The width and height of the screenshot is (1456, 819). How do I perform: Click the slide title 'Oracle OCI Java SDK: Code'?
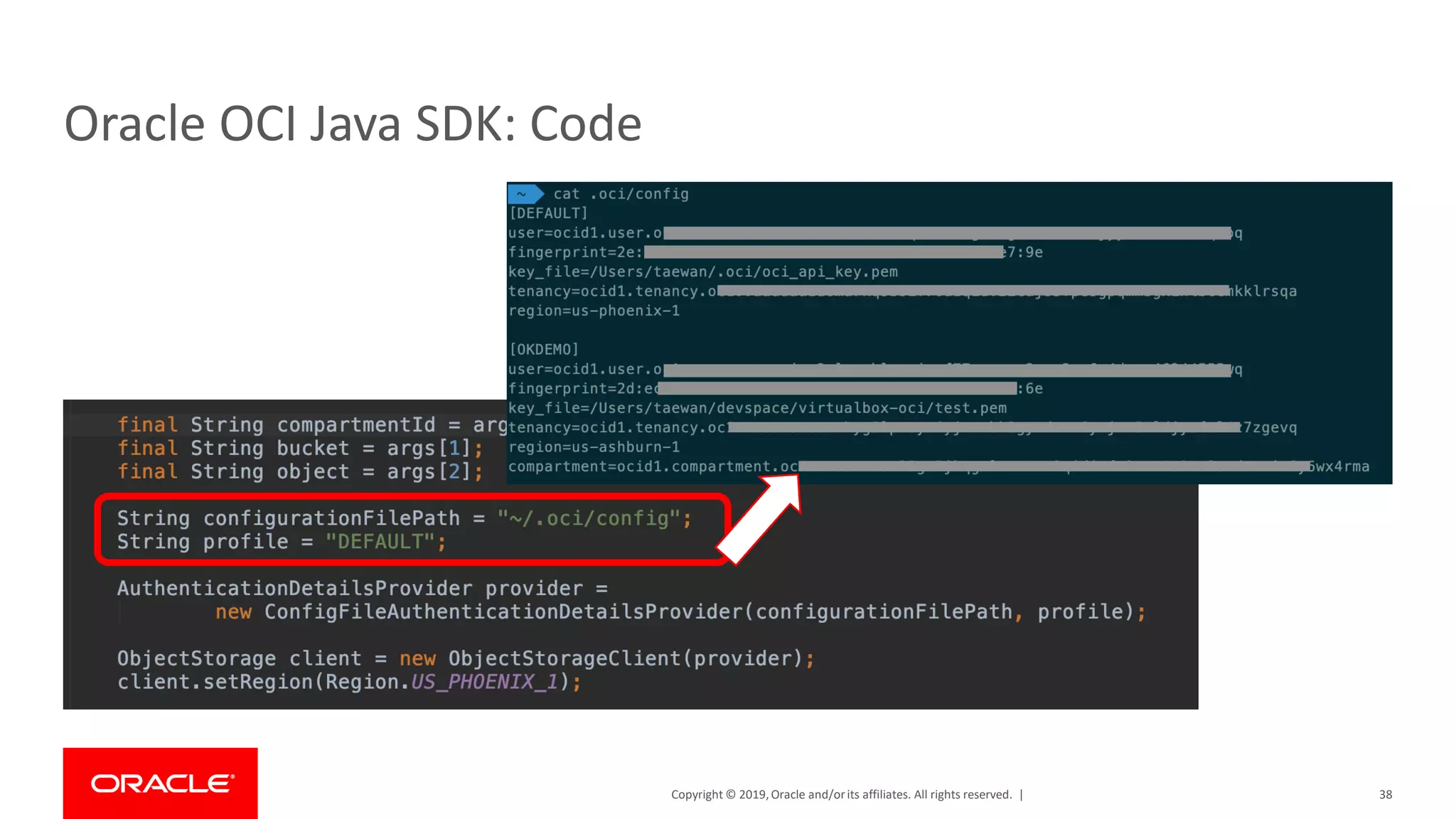353,124
